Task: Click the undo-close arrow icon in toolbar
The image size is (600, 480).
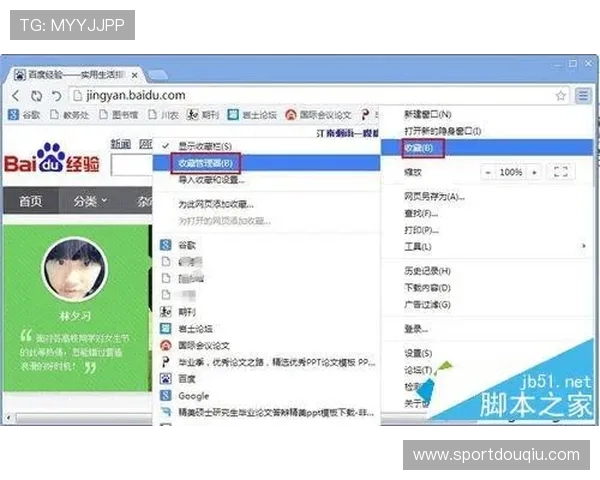Action: pos(56,95)
